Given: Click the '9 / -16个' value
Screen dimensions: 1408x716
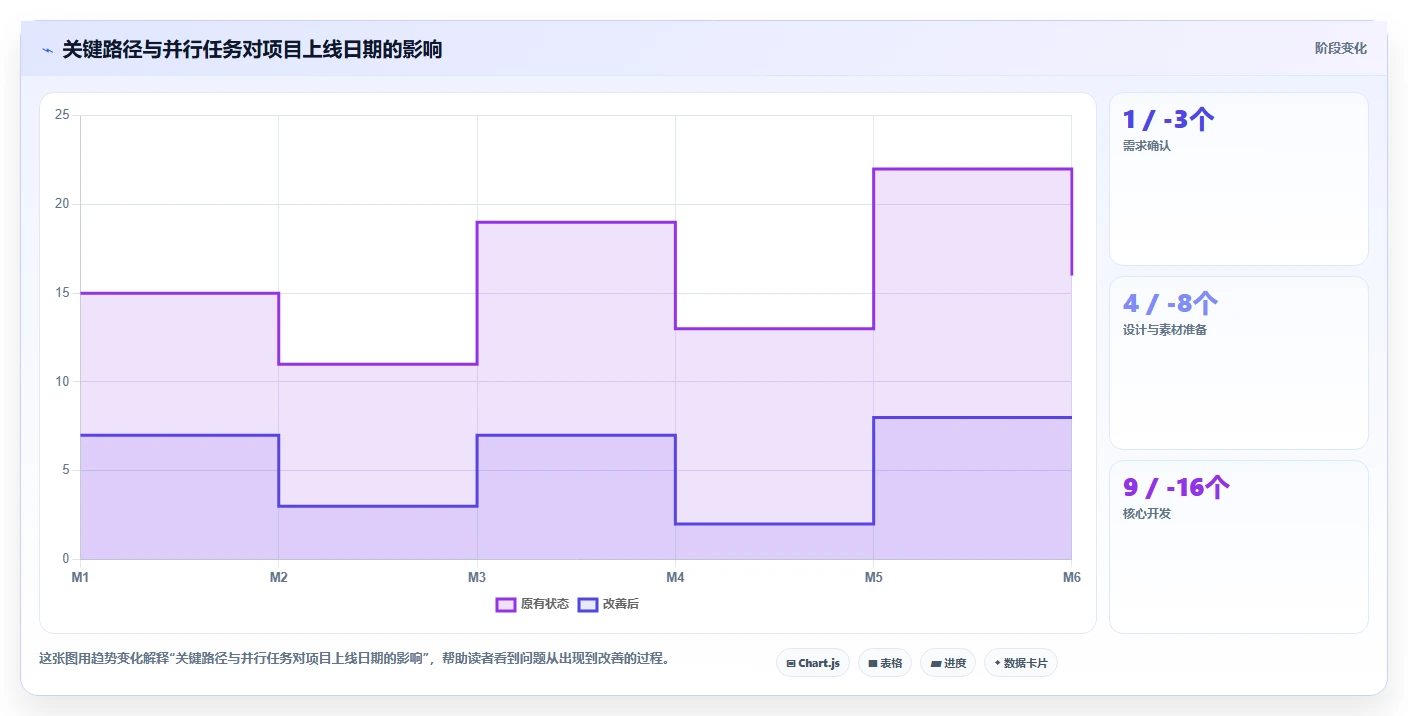Looking at the screenshot, I should (1176, 488).
